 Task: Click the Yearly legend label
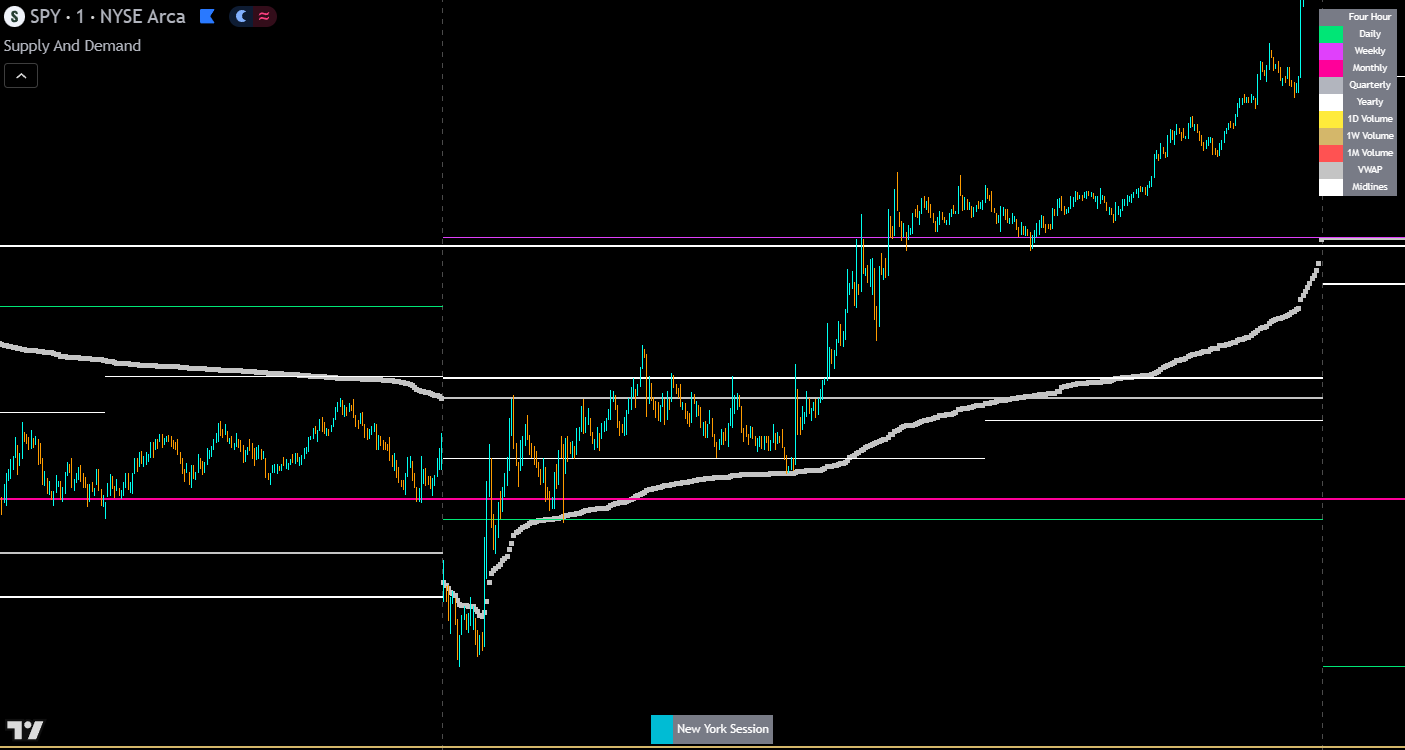(x=1369, y=102)
